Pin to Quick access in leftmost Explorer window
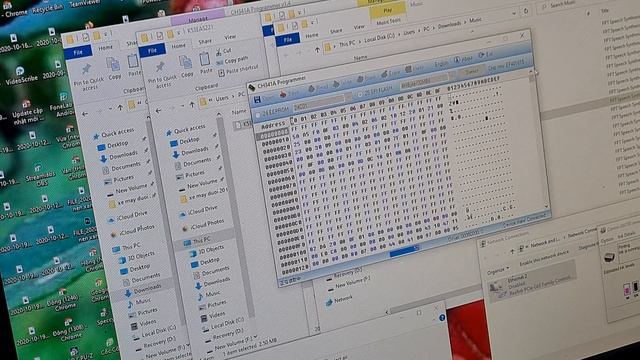 88,77
